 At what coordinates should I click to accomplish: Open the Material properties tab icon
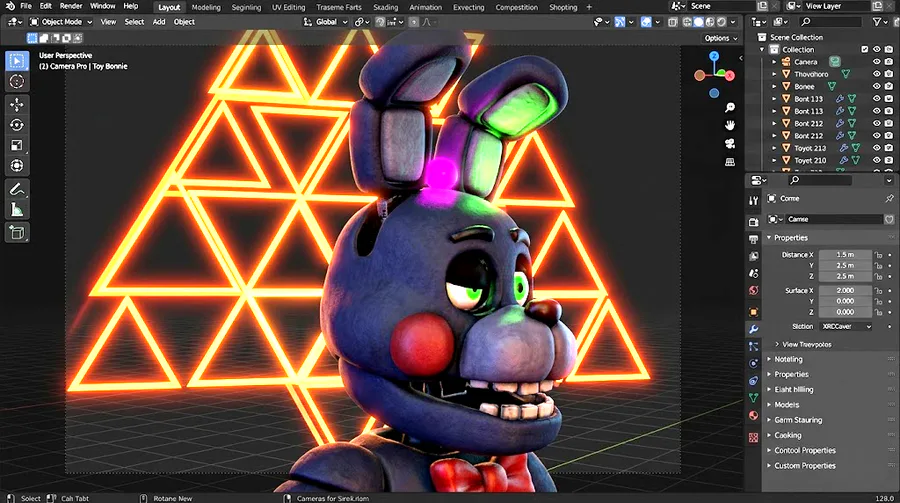pyautogui.click(x=754, y=415)
